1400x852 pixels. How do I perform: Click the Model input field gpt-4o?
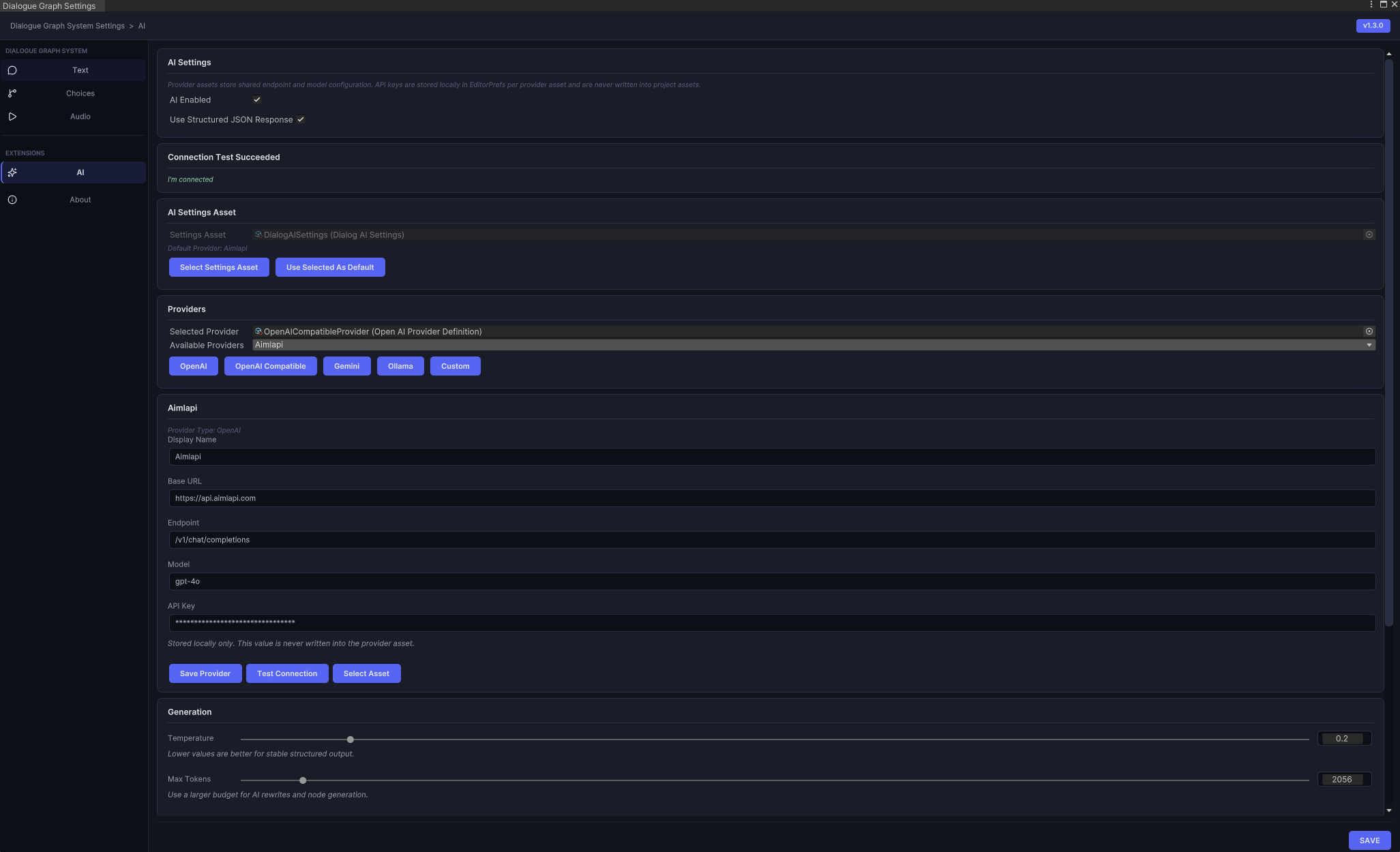click(772, 581)
